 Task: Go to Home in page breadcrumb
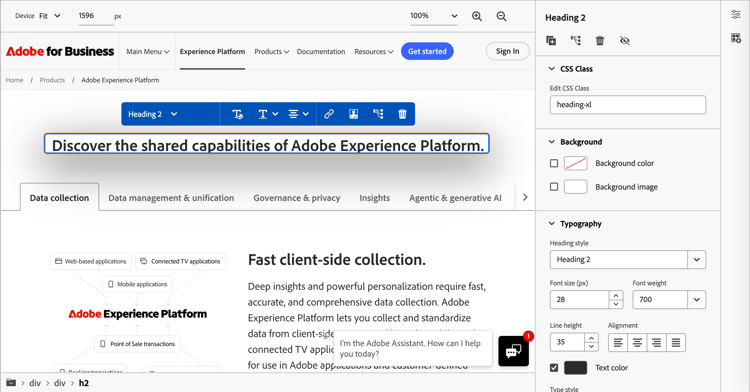[x=14, y=80]
